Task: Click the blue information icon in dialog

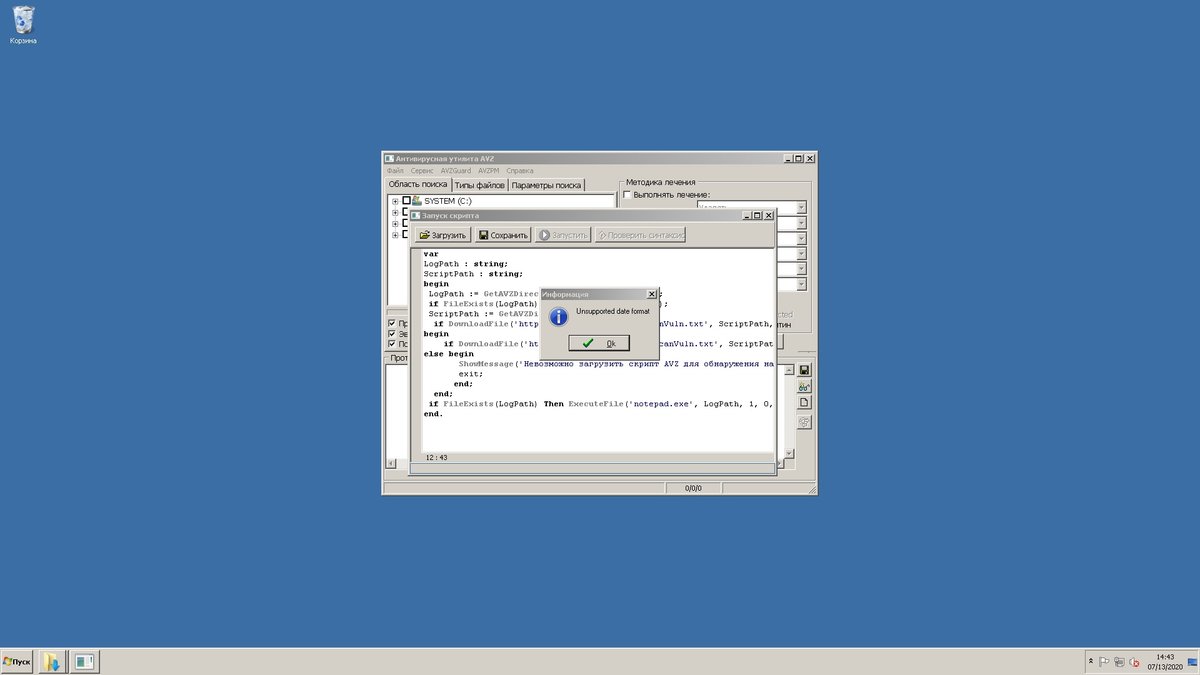Action: 558,316
